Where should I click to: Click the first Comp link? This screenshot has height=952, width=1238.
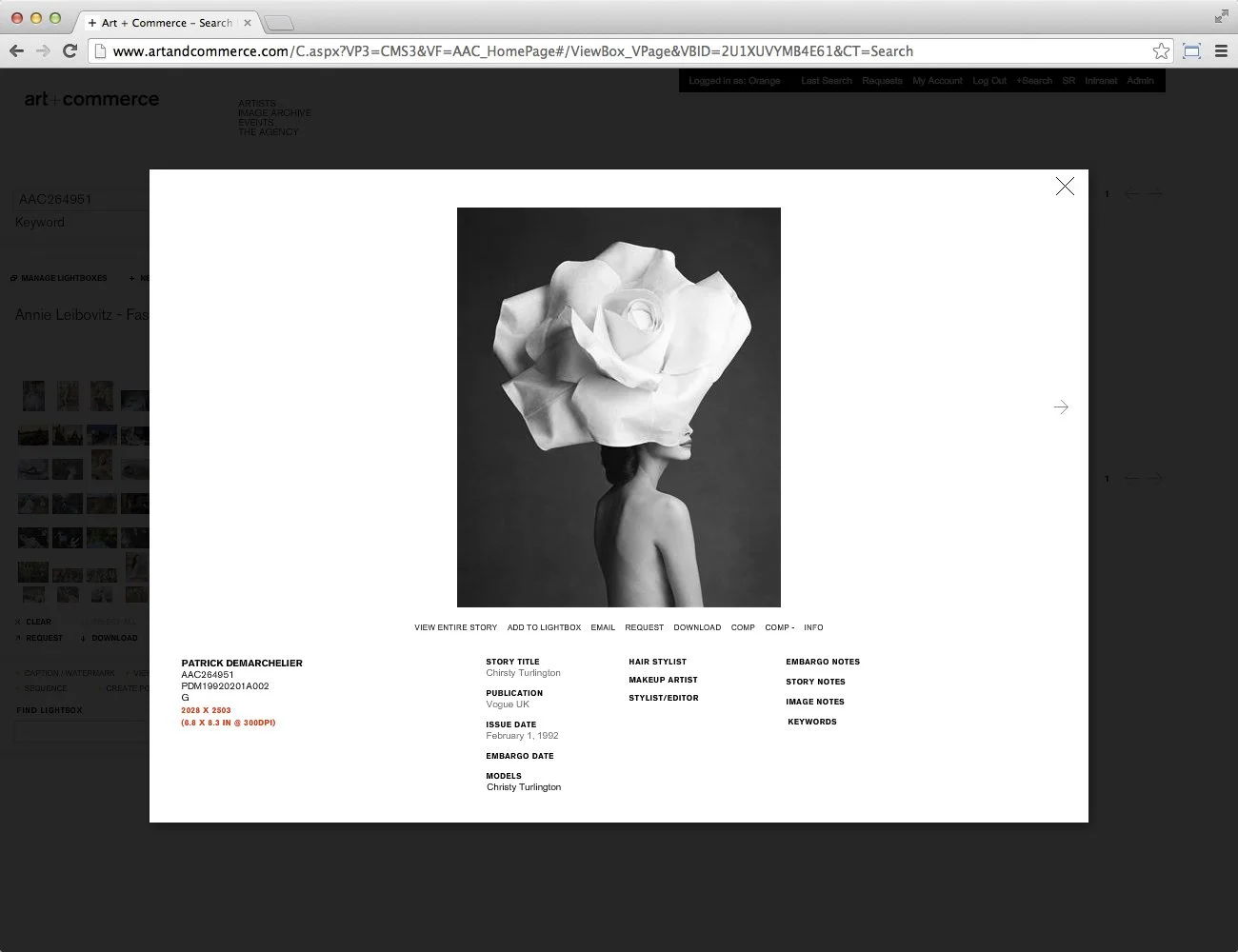click(743, 627)
